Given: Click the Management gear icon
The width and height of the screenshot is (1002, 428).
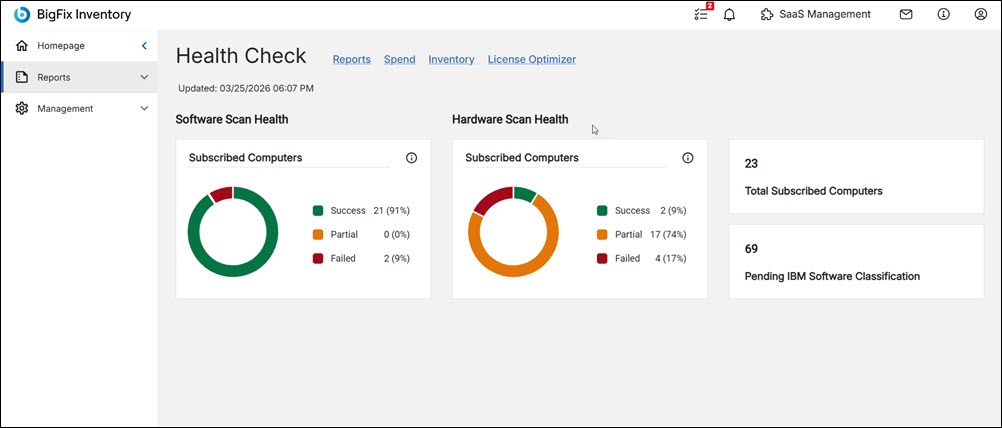Looking at the screenshot, I should (22, 109).
